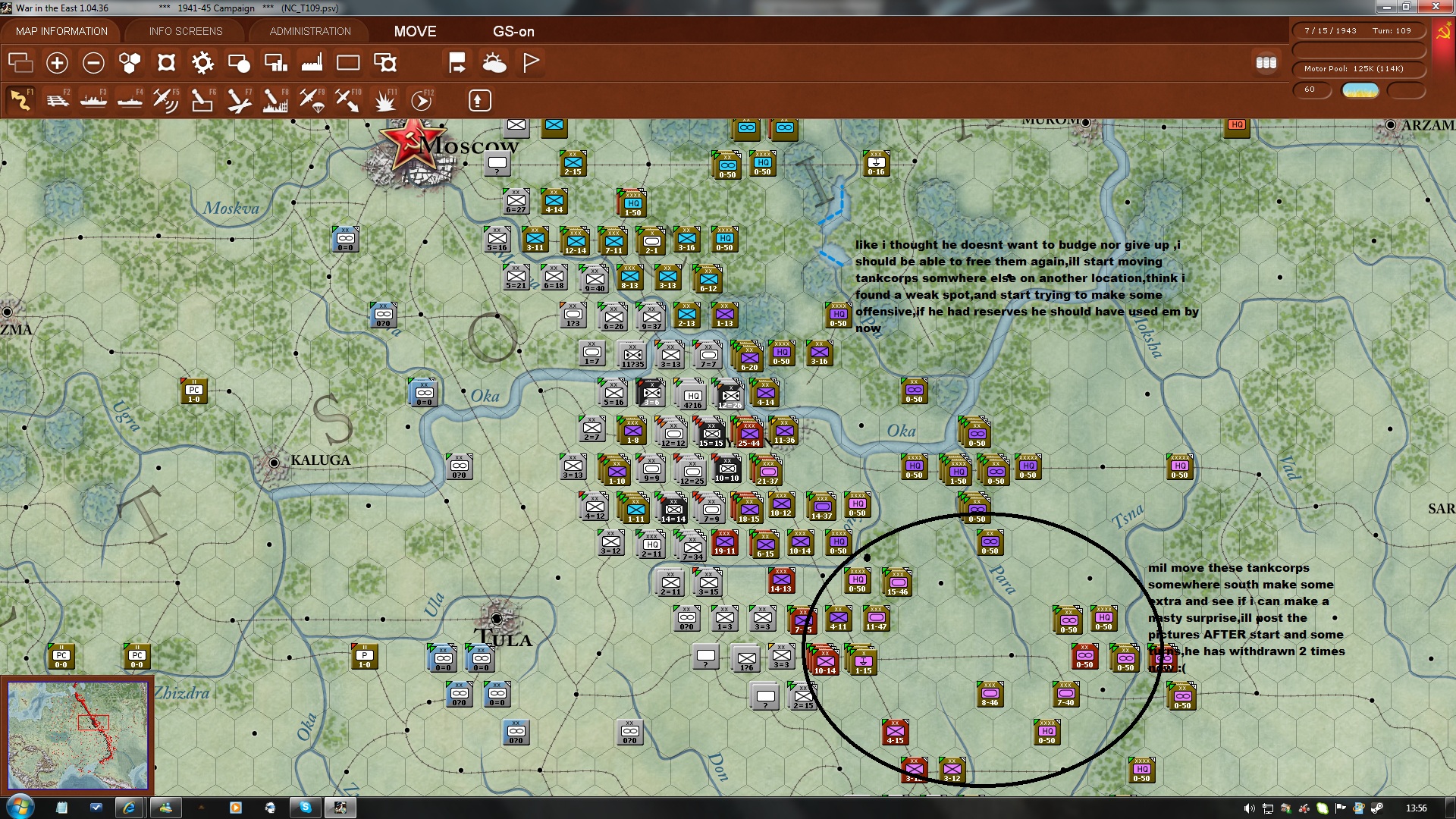Click the unit frame toolbar icon
1456x819 pixels.
tap(166, 63)
